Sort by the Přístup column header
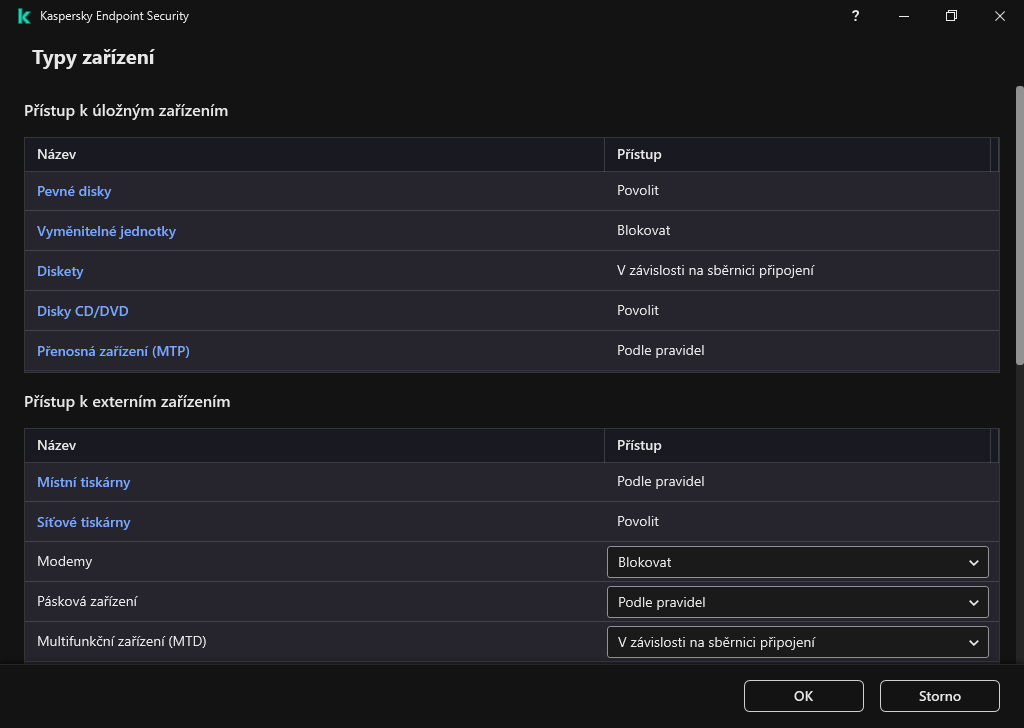 [638, 154]
